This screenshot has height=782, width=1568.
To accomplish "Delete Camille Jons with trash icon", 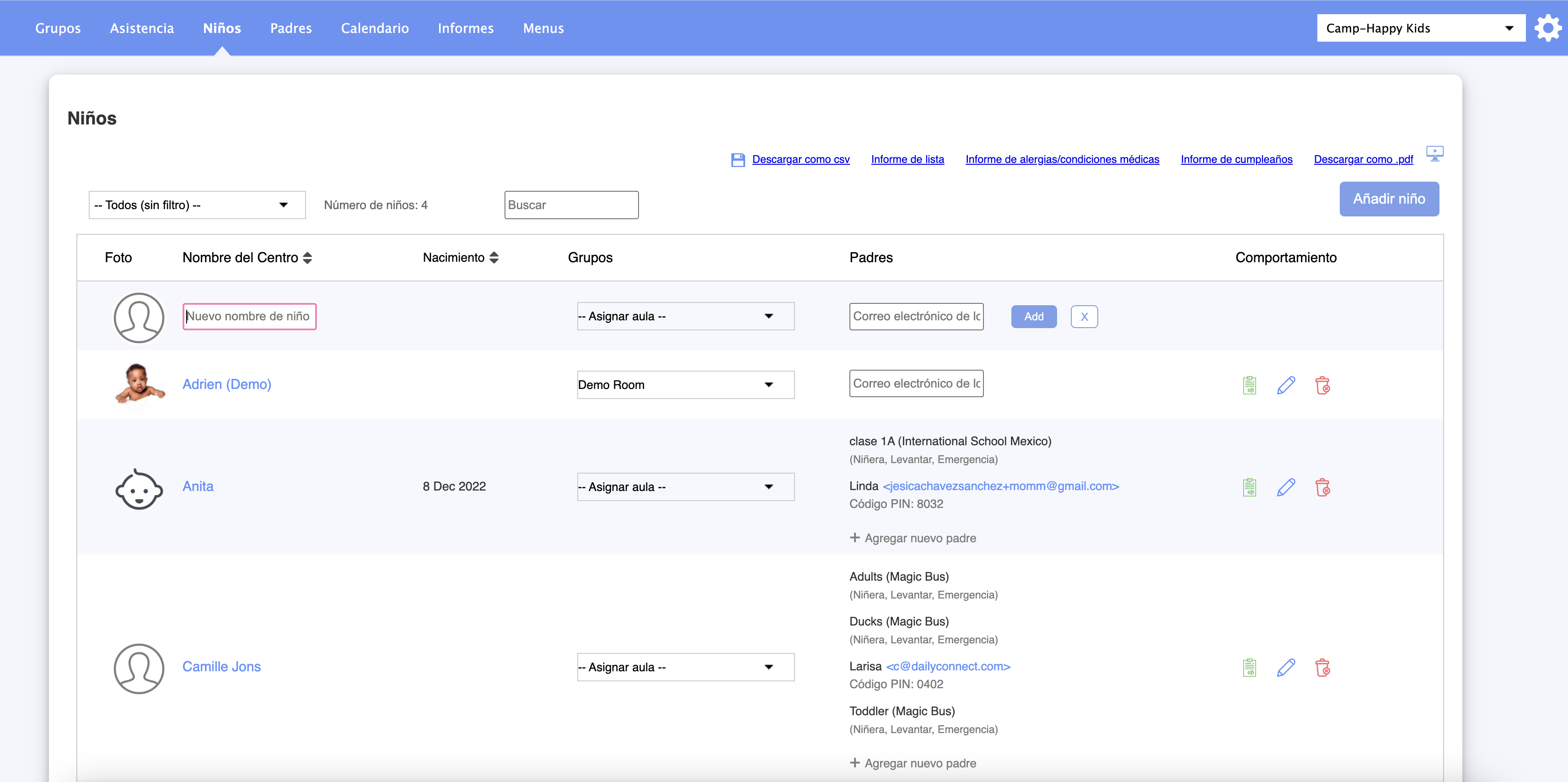I will [x=1322, y=668].
